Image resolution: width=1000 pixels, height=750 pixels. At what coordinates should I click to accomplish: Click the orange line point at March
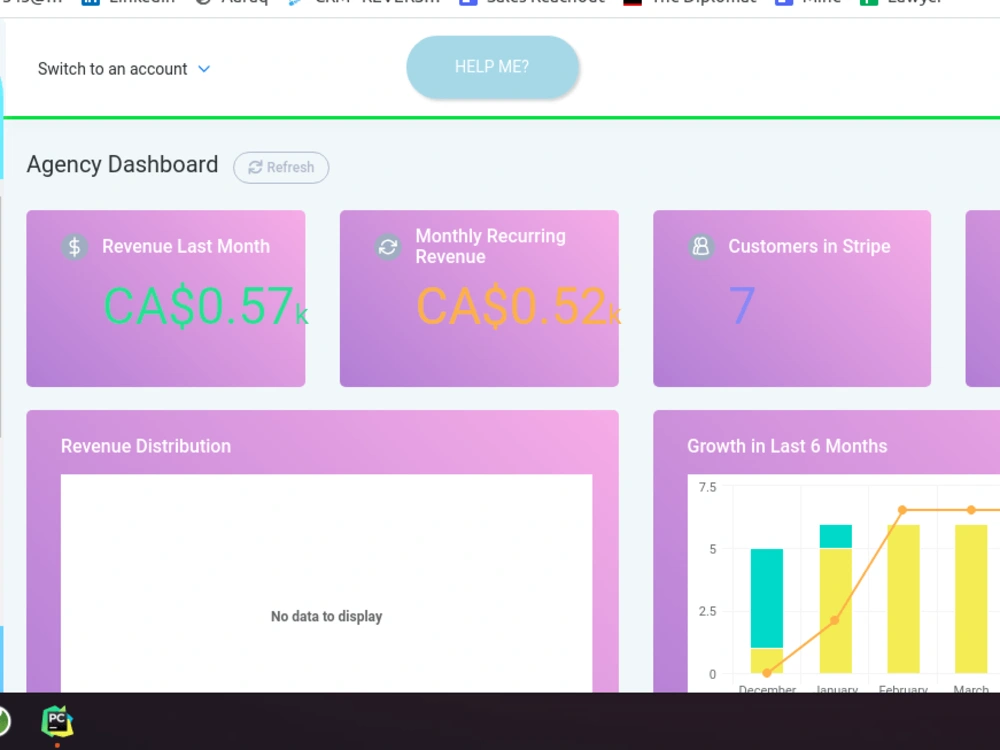[x=971, y=510]
